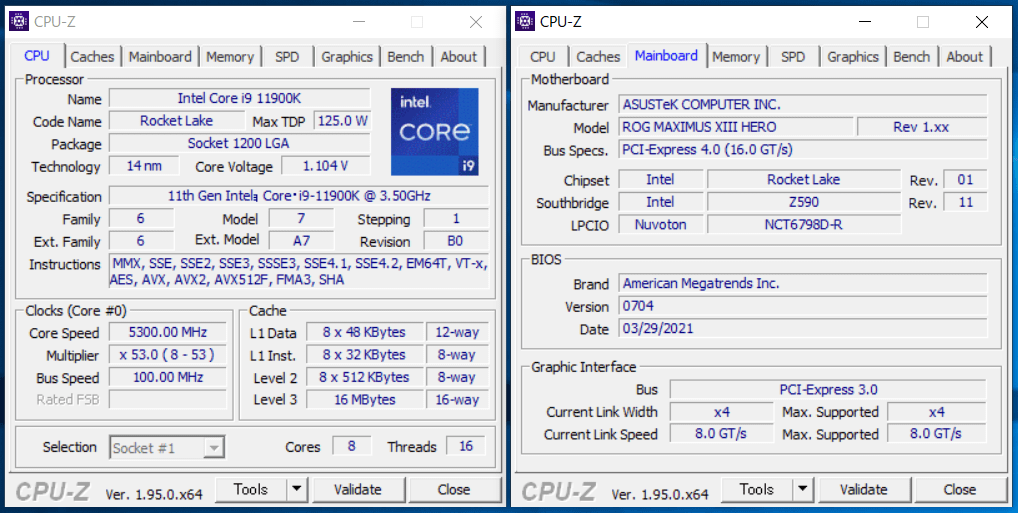Screen dimensions: 1018x513
Task: Select Graphics tab in left window
Action: 347,56
